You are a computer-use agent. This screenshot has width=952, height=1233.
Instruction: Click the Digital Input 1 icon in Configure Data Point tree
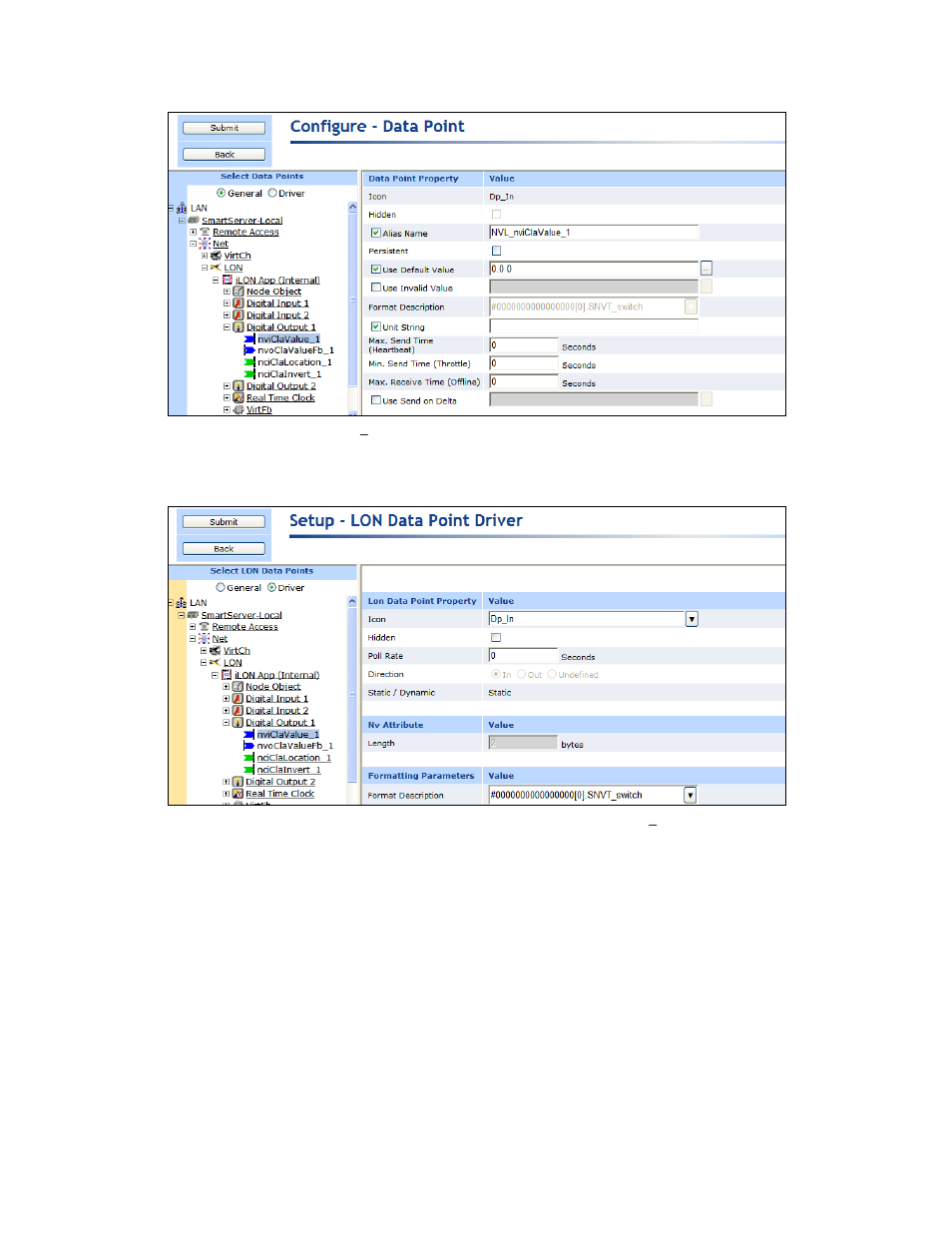pyautogui.click(x=238, y=304)
